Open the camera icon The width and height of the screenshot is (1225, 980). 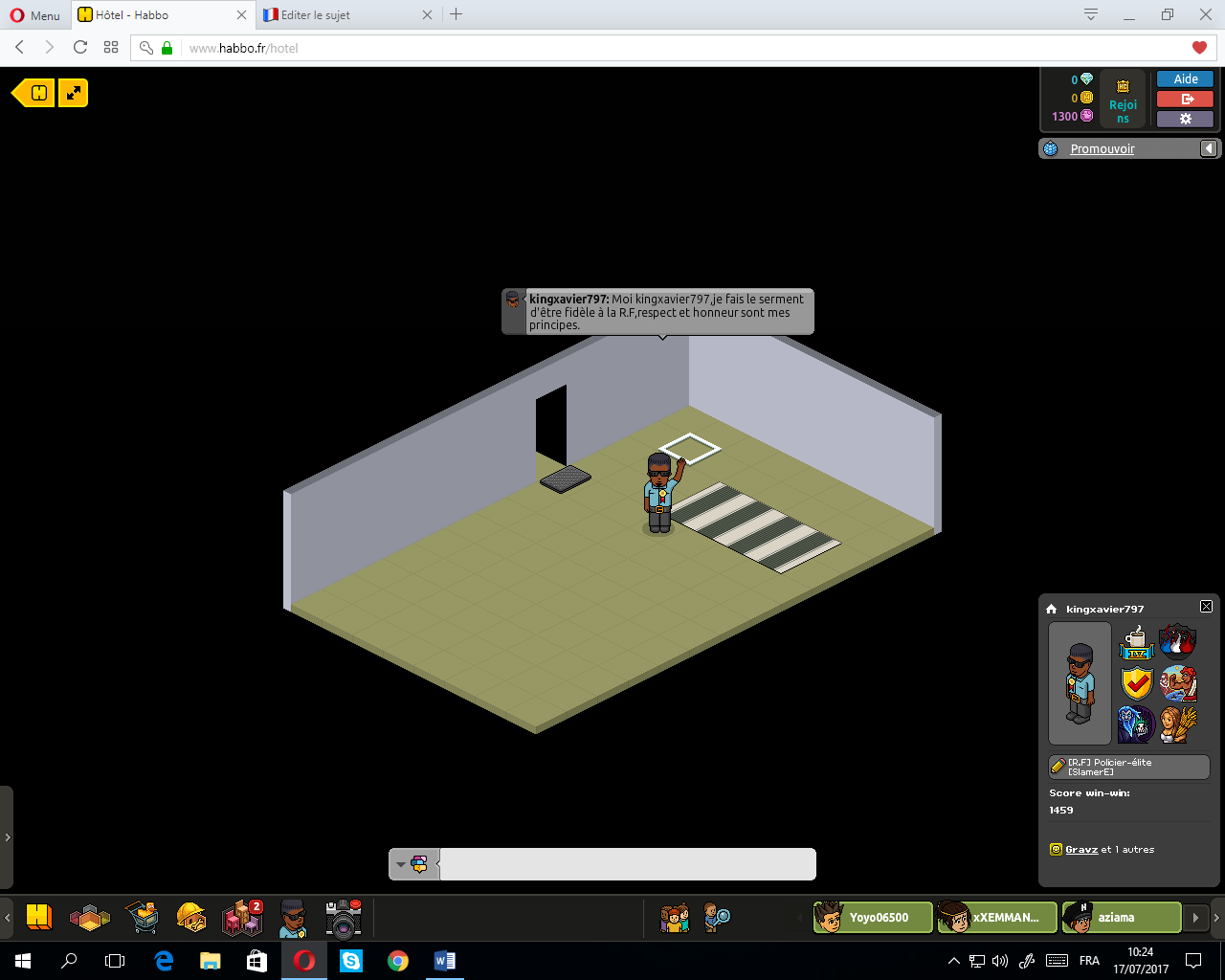point(343,918)
